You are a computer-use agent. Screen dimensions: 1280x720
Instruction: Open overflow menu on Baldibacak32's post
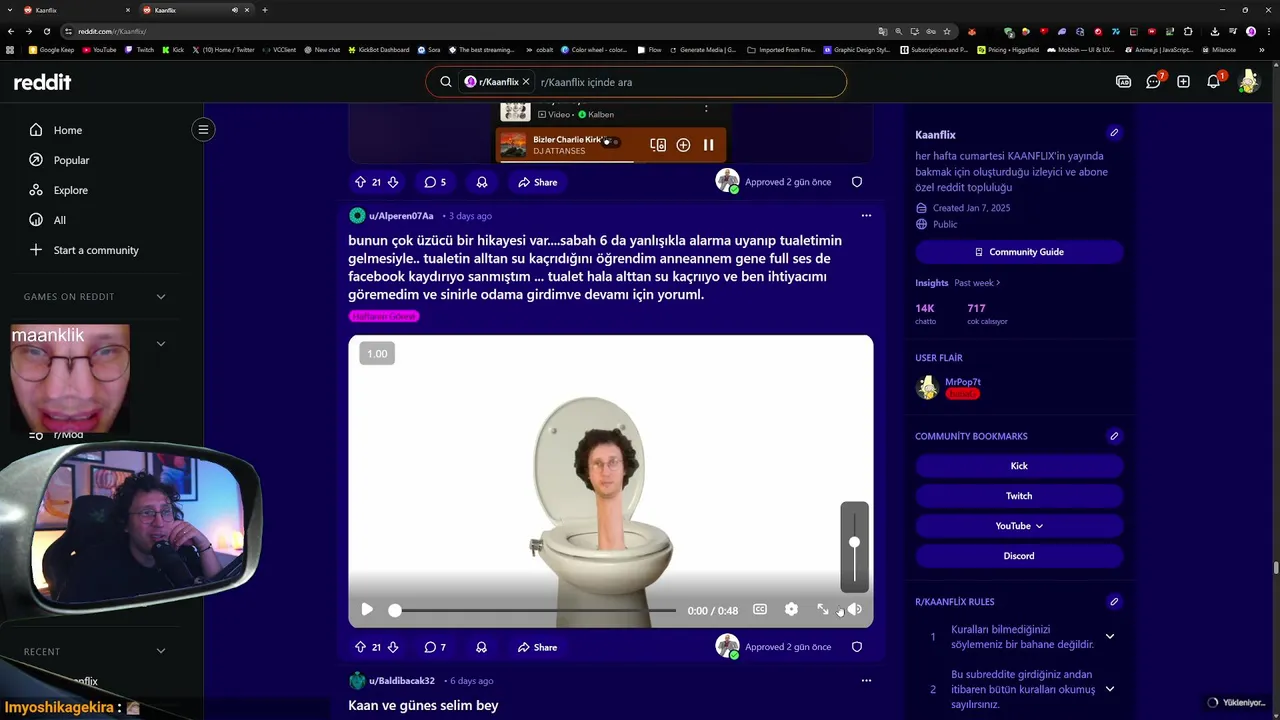(866, 681)
